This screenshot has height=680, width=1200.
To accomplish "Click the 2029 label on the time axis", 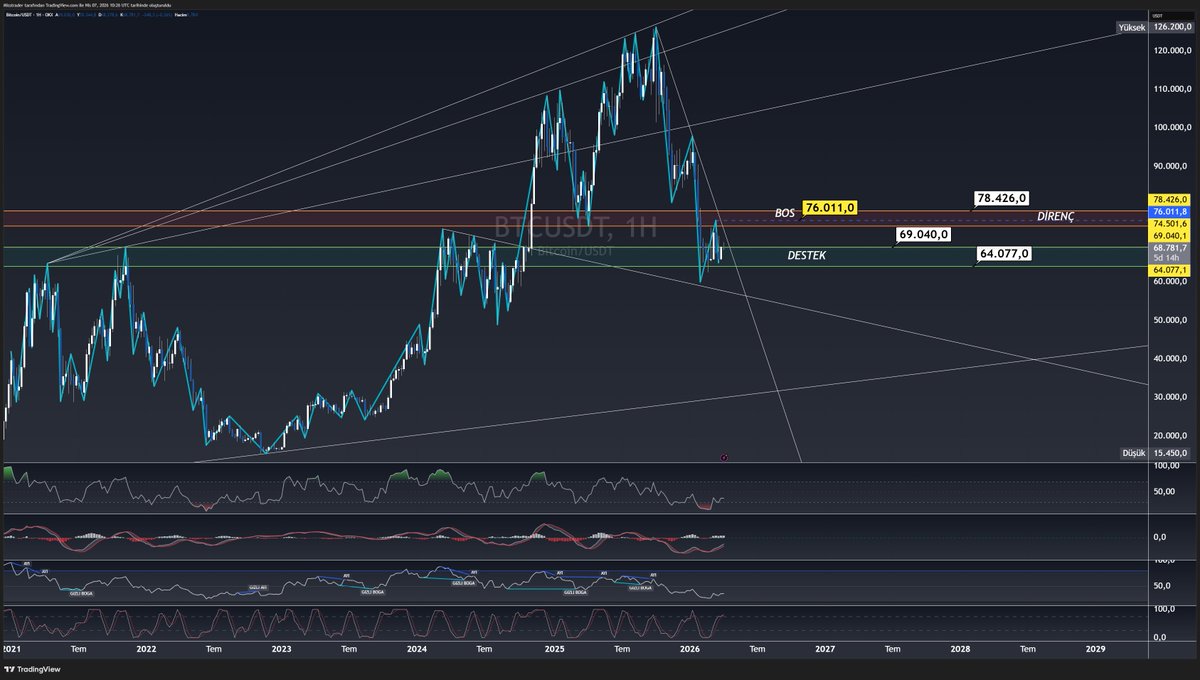I will coord(1096,649).
